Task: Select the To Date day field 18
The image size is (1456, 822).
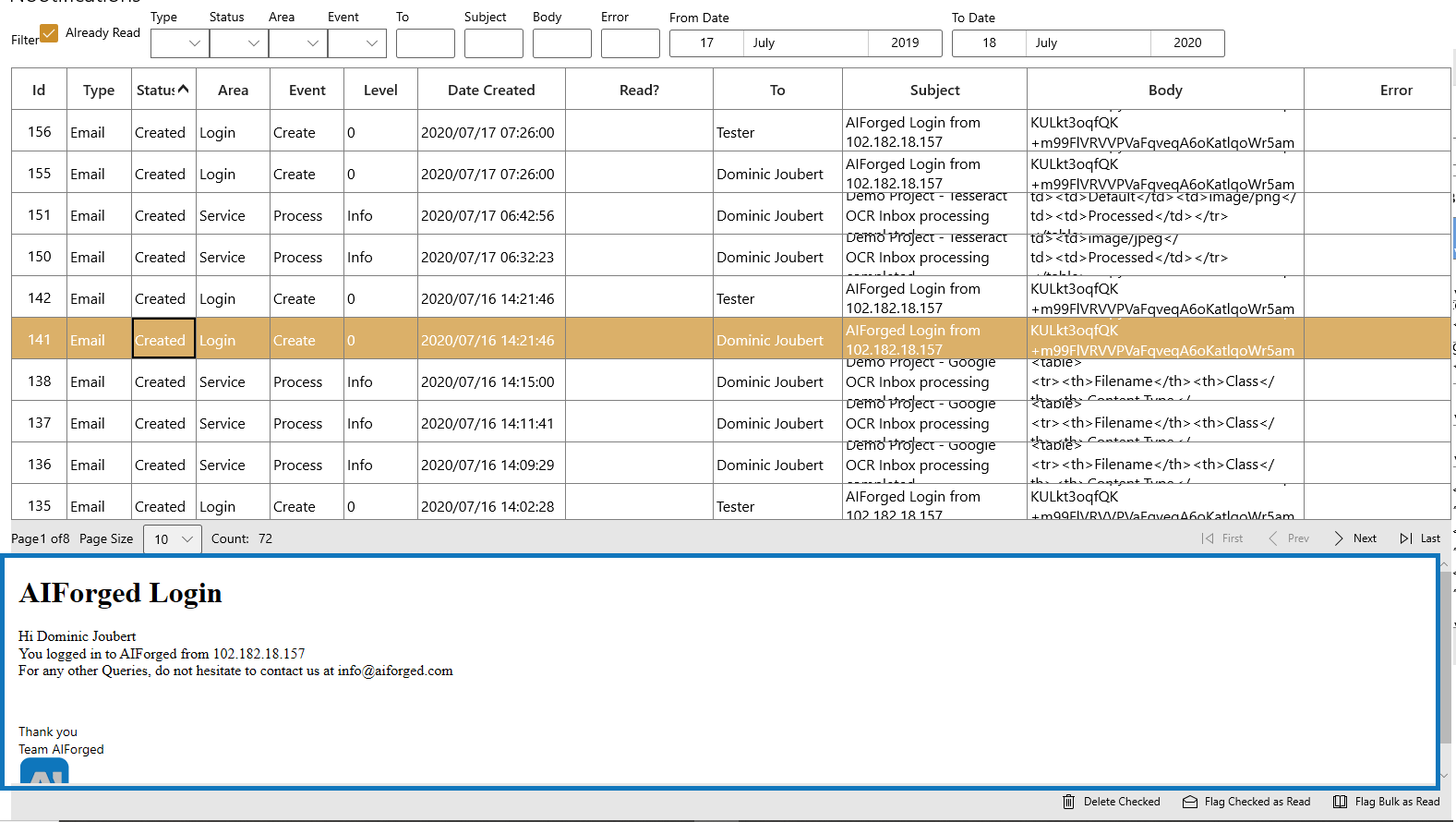Action: [x=990, y=43]
